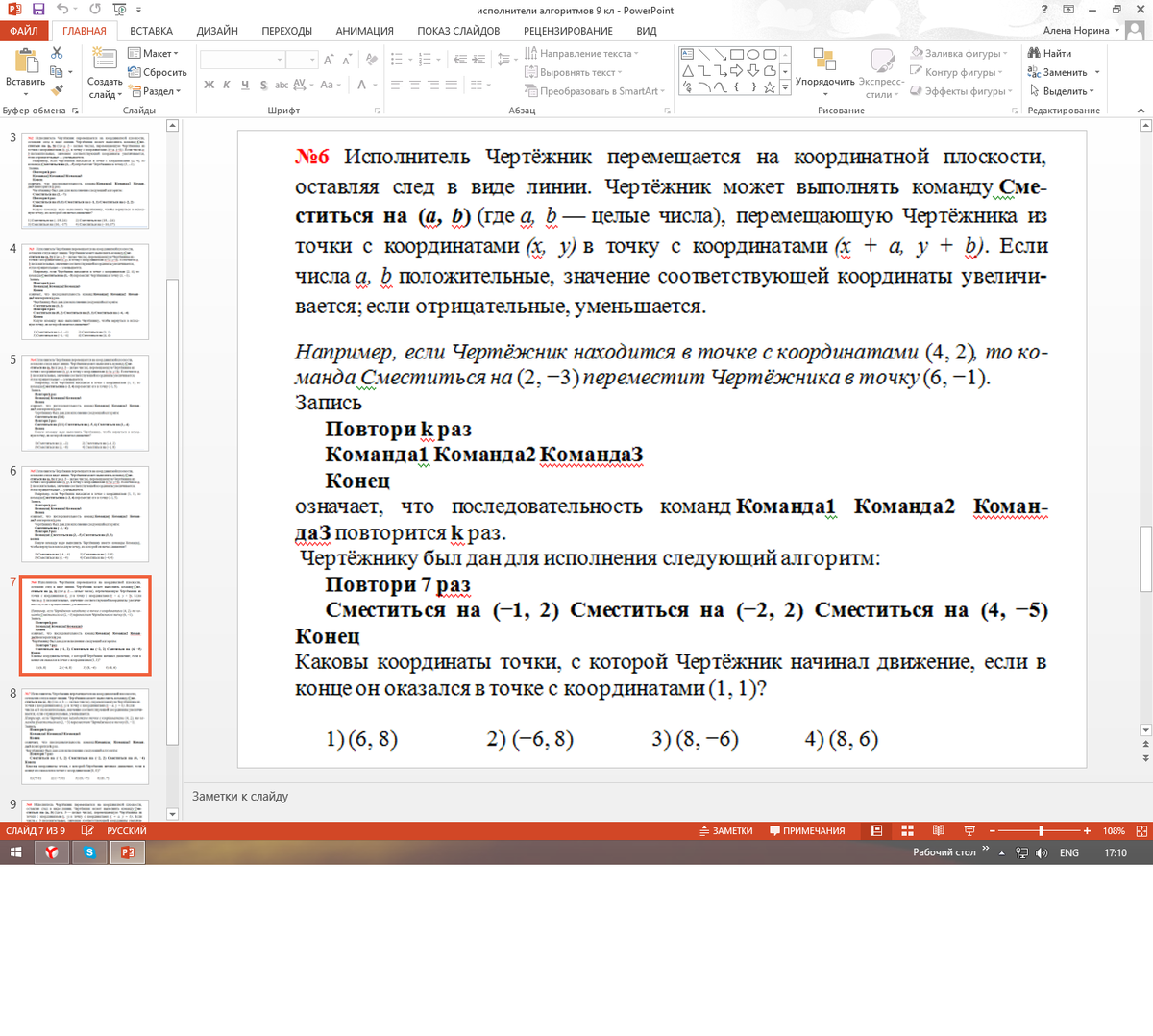Viewport: 1153px width, 1036px height.
Task: Select the Format Painter brush icon
Action: point(58,91)
